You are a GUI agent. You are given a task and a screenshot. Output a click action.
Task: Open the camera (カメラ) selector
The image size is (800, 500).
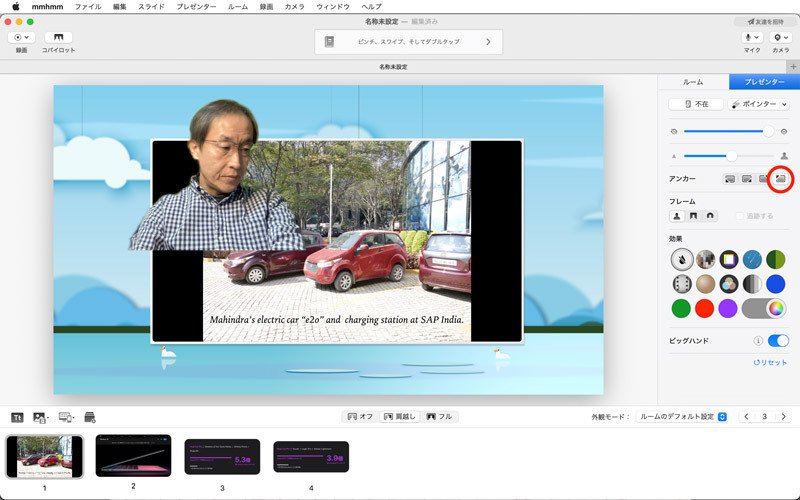781,37
